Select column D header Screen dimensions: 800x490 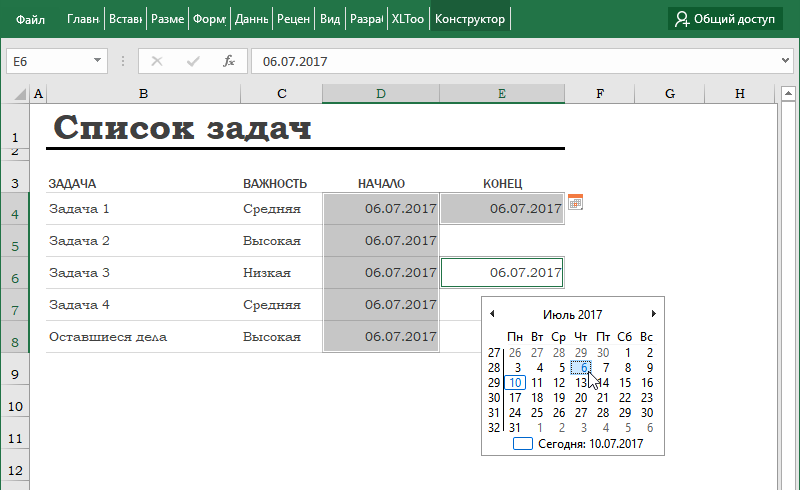pos(380,94)
